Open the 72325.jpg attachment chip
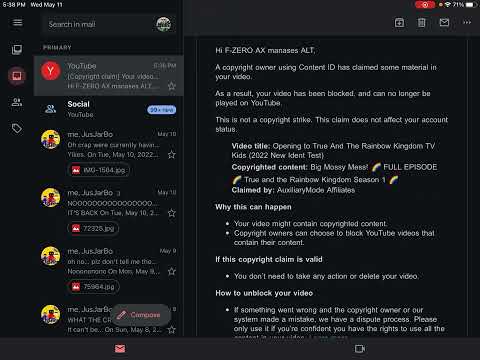Viewport: 480px width, 360px height. tap(93, 228)
